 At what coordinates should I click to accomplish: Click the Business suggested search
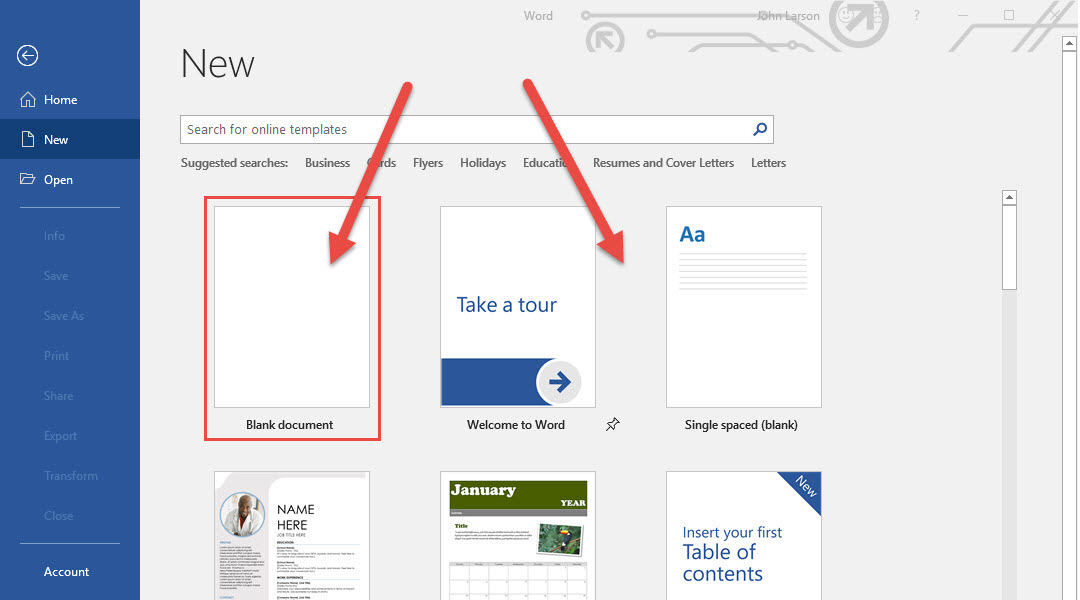pos(327,163)
